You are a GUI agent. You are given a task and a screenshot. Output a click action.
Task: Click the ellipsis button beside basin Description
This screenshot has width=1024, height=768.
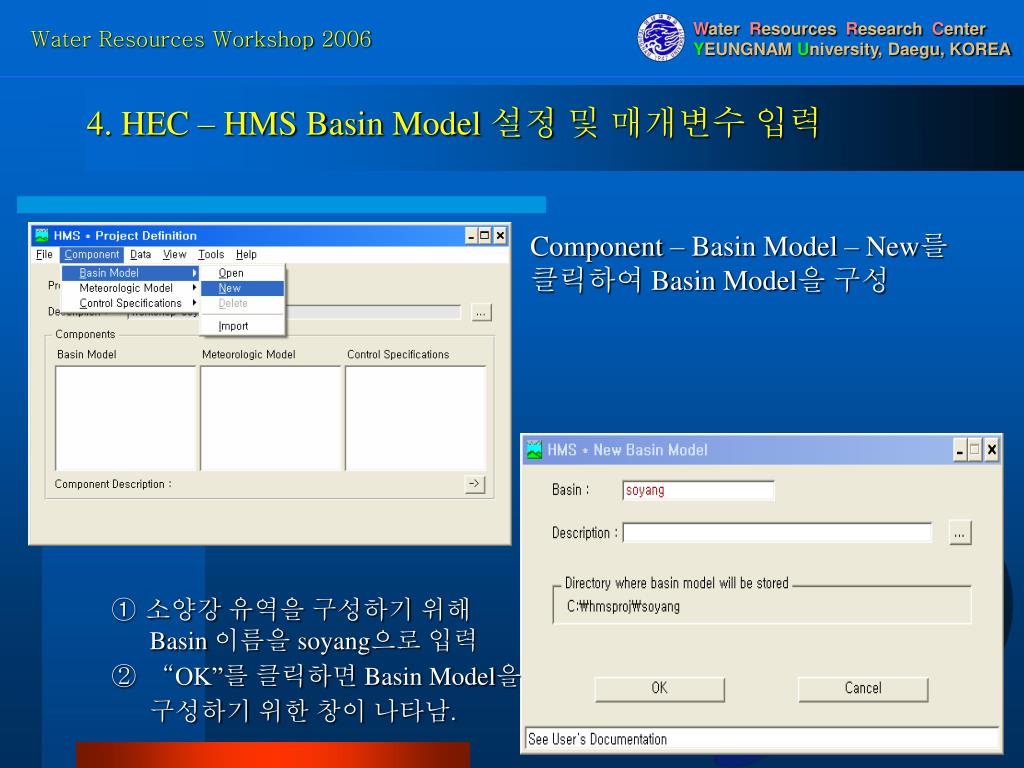(959, 533)
